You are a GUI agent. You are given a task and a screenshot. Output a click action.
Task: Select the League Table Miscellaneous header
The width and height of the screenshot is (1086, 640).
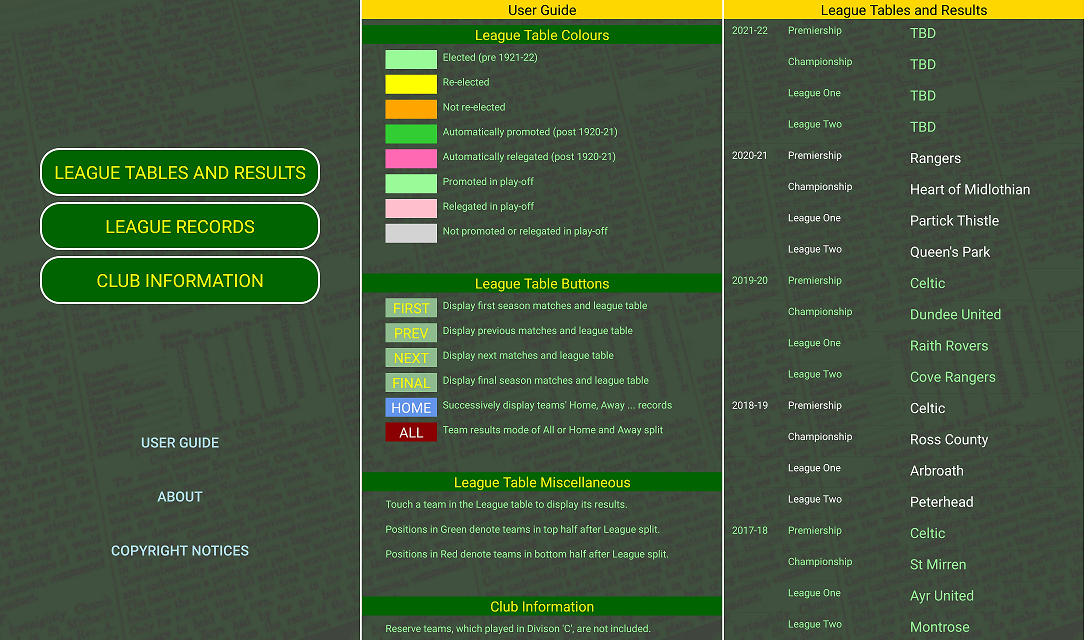(542, 482)
